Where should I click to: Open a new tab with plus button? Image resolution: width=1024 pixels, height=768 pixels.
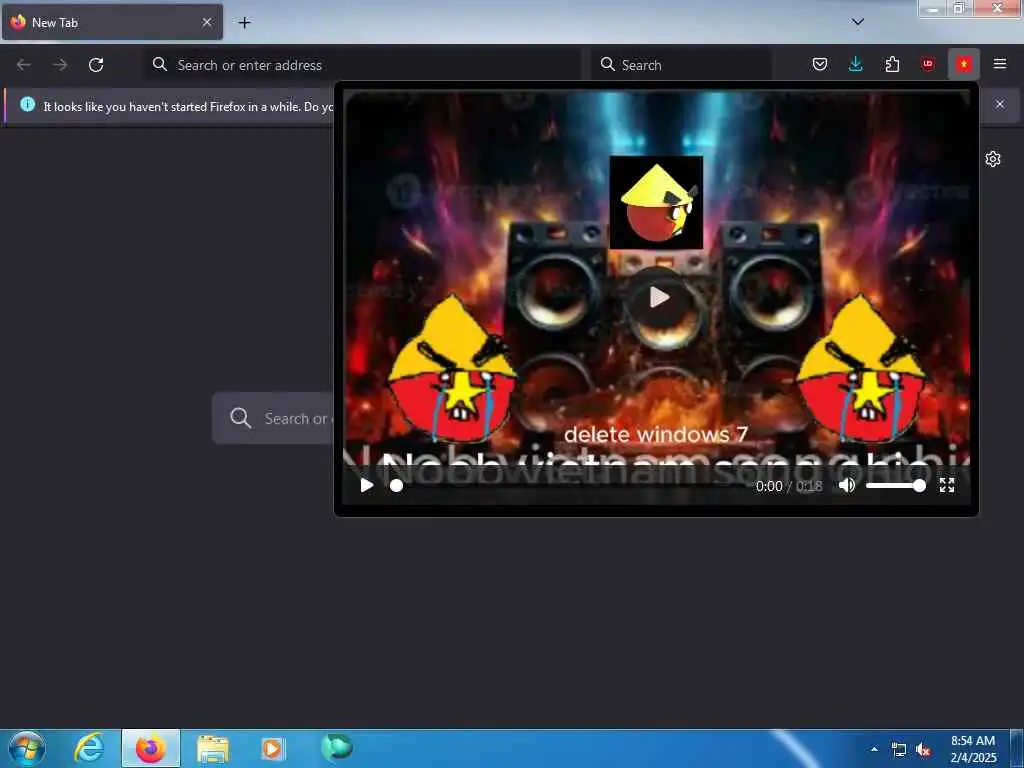coord(244,23)
